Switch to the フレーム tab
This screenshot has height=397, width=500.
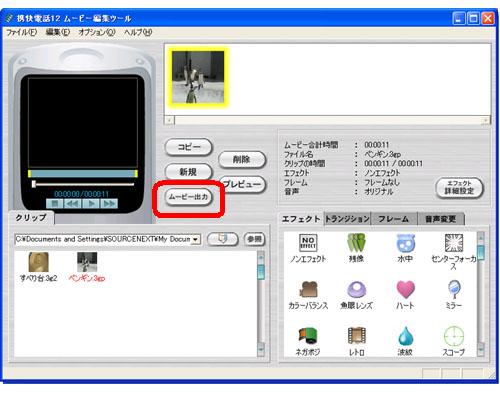click(x=393, y=219)
